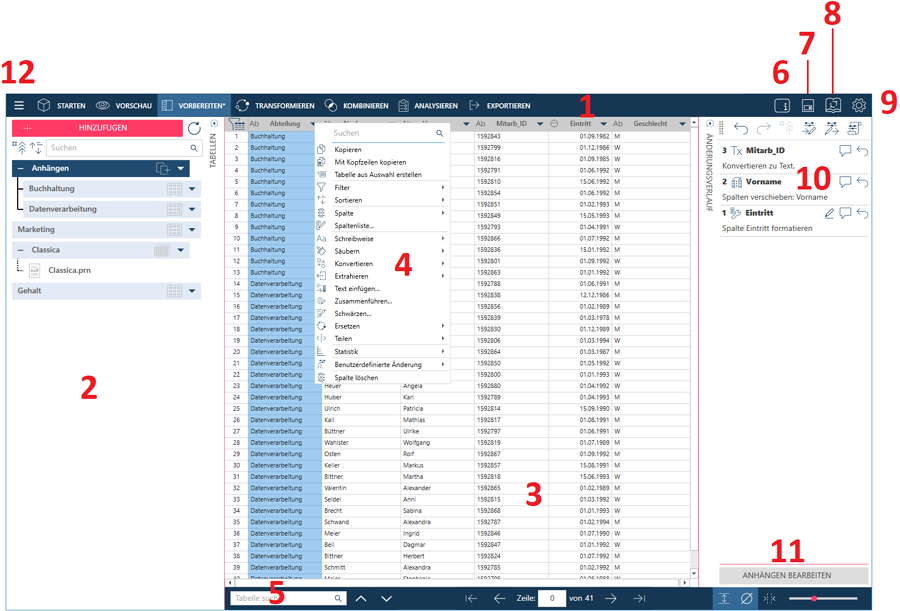Click the Tabelle suchen search field
Image resolution: width=900 pixels, height=611 pixels.
[x=288, y=598]
